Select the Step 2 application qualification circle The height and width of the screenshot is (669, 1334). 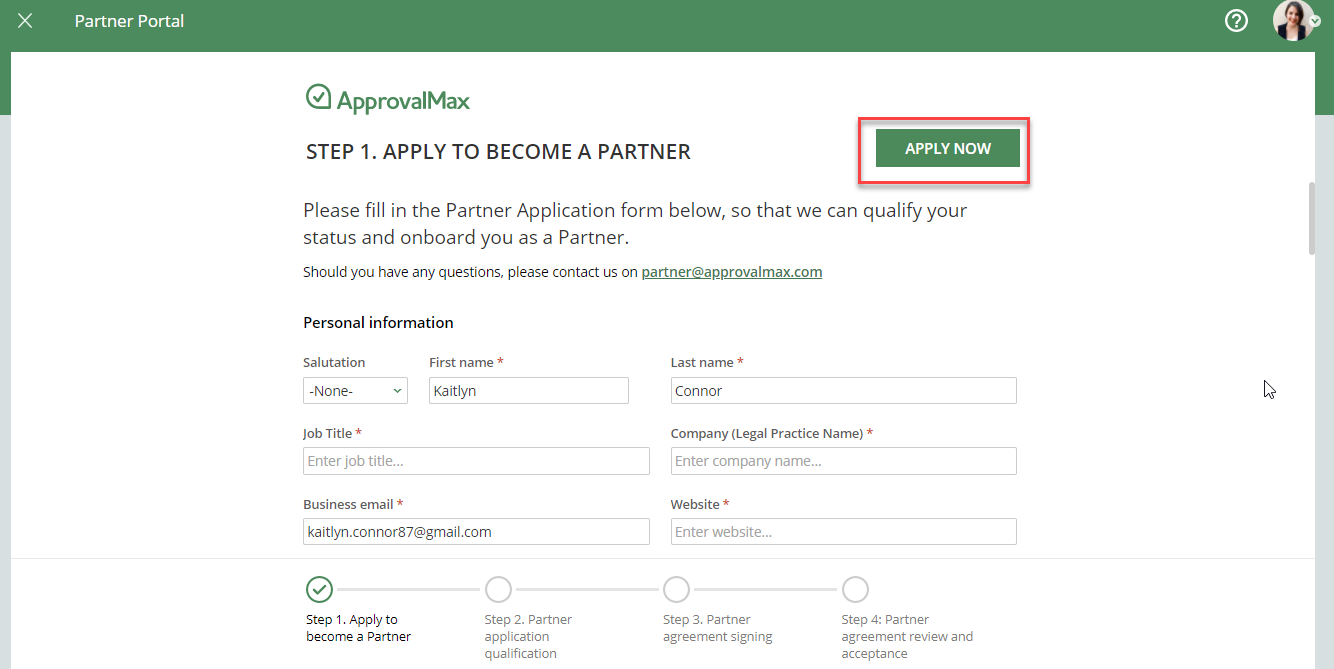coord(498,589)
